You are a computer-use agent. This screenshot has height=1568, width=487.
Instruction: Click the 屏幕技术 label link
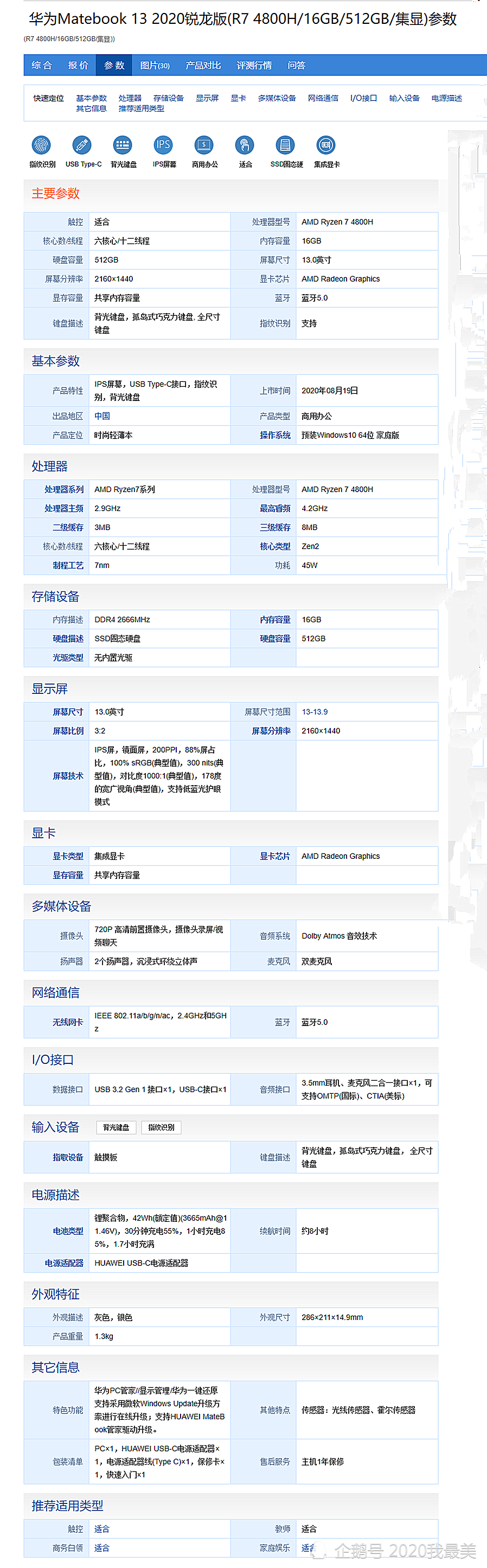pyautogui.click(x=68, y=776)
